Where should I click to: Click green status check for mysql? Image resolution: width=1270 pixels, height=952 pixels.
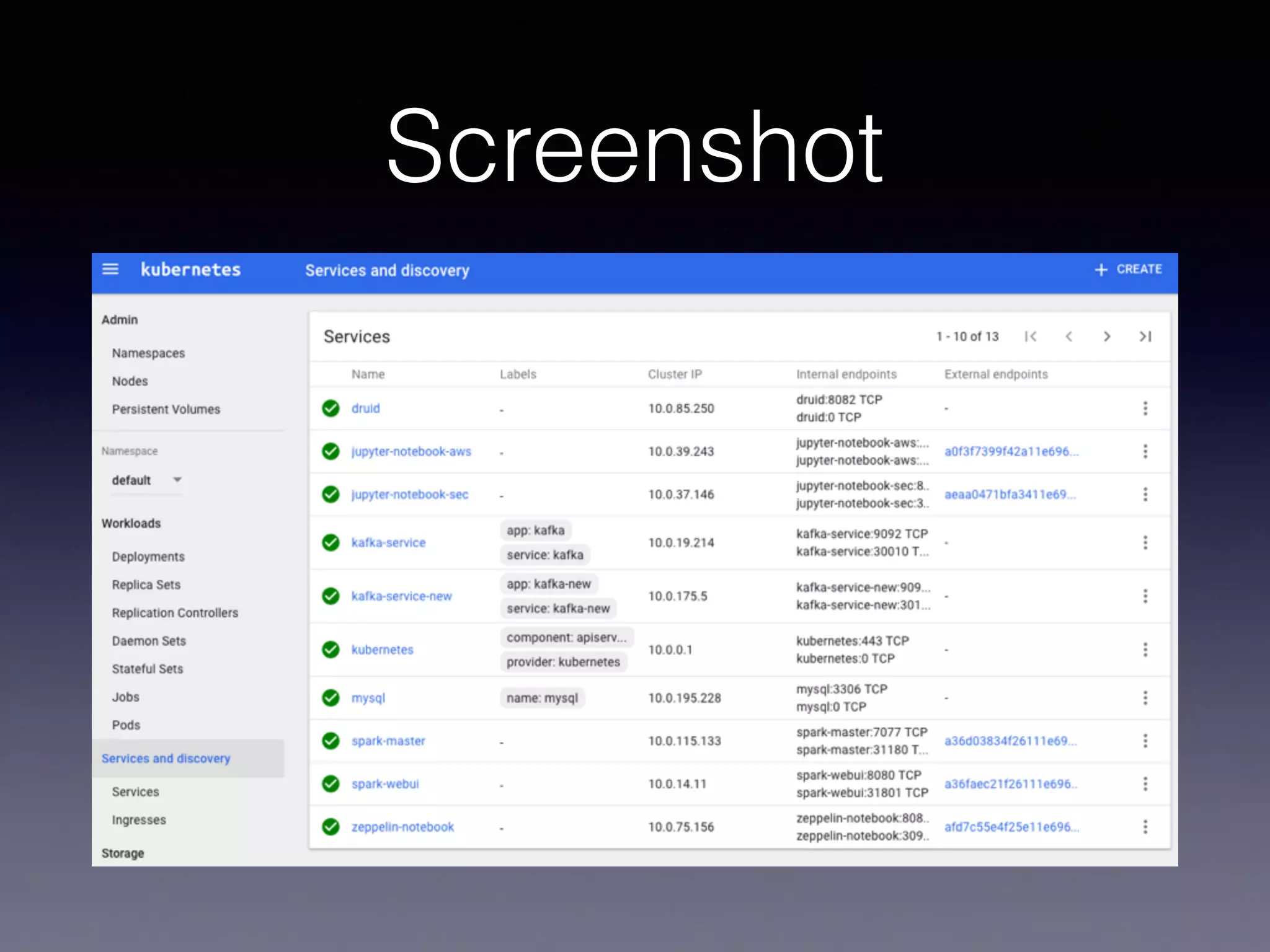click(331, 698)
